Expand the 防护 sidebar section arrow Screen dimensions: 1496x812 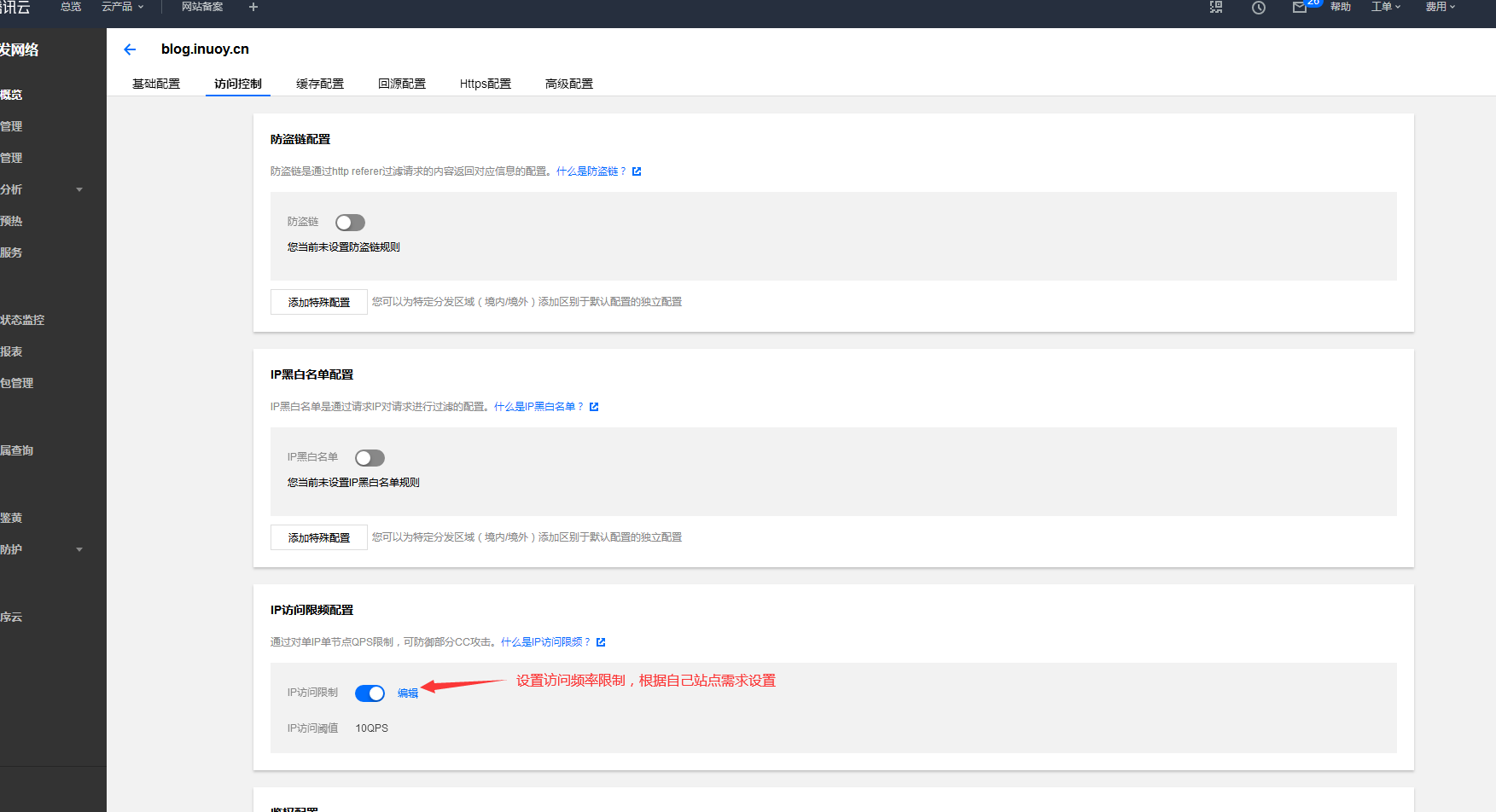tap(79, 549)
